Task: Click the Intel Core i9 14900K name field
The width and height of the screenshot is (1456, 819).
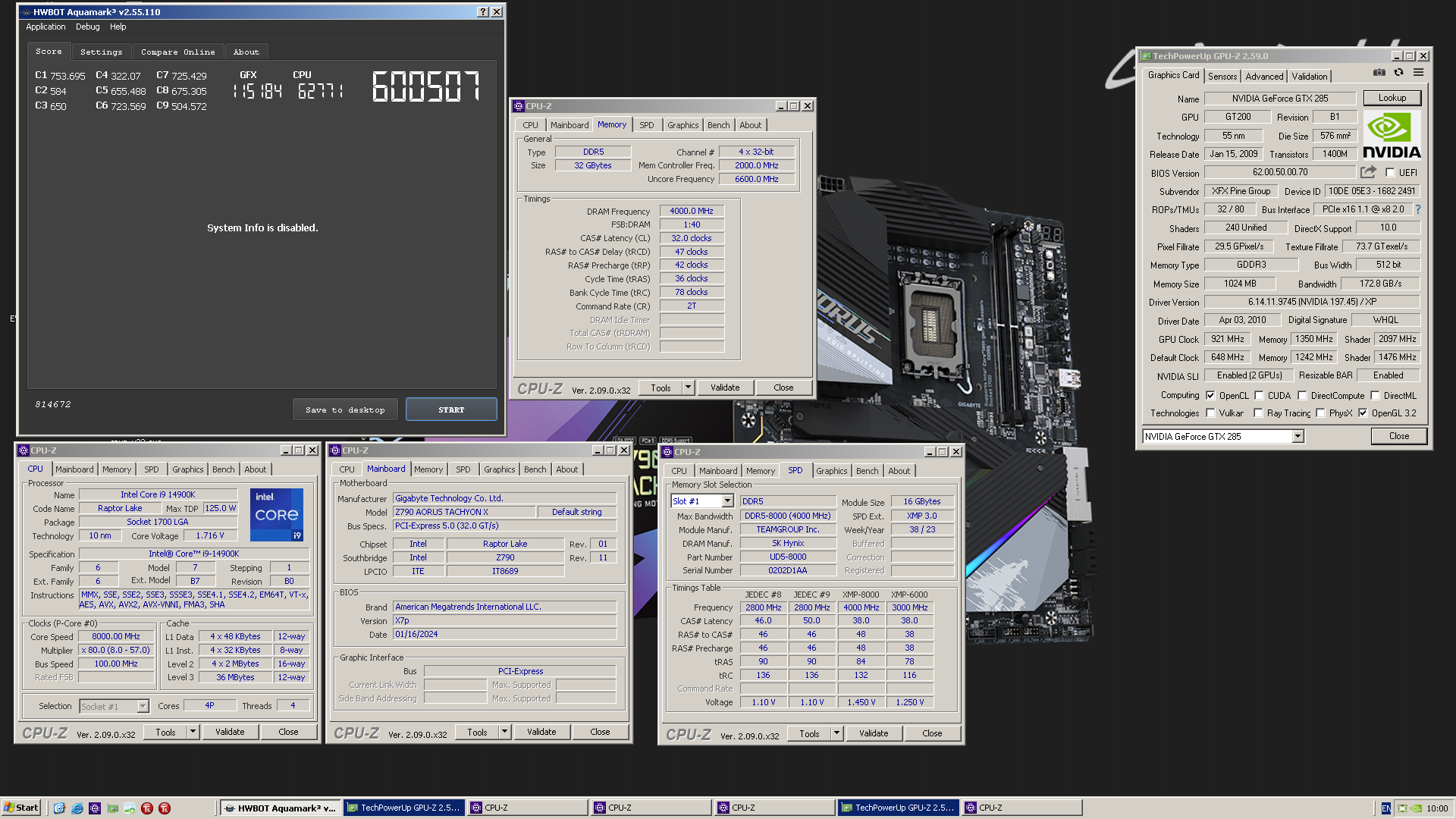Action: pos(158,494)
